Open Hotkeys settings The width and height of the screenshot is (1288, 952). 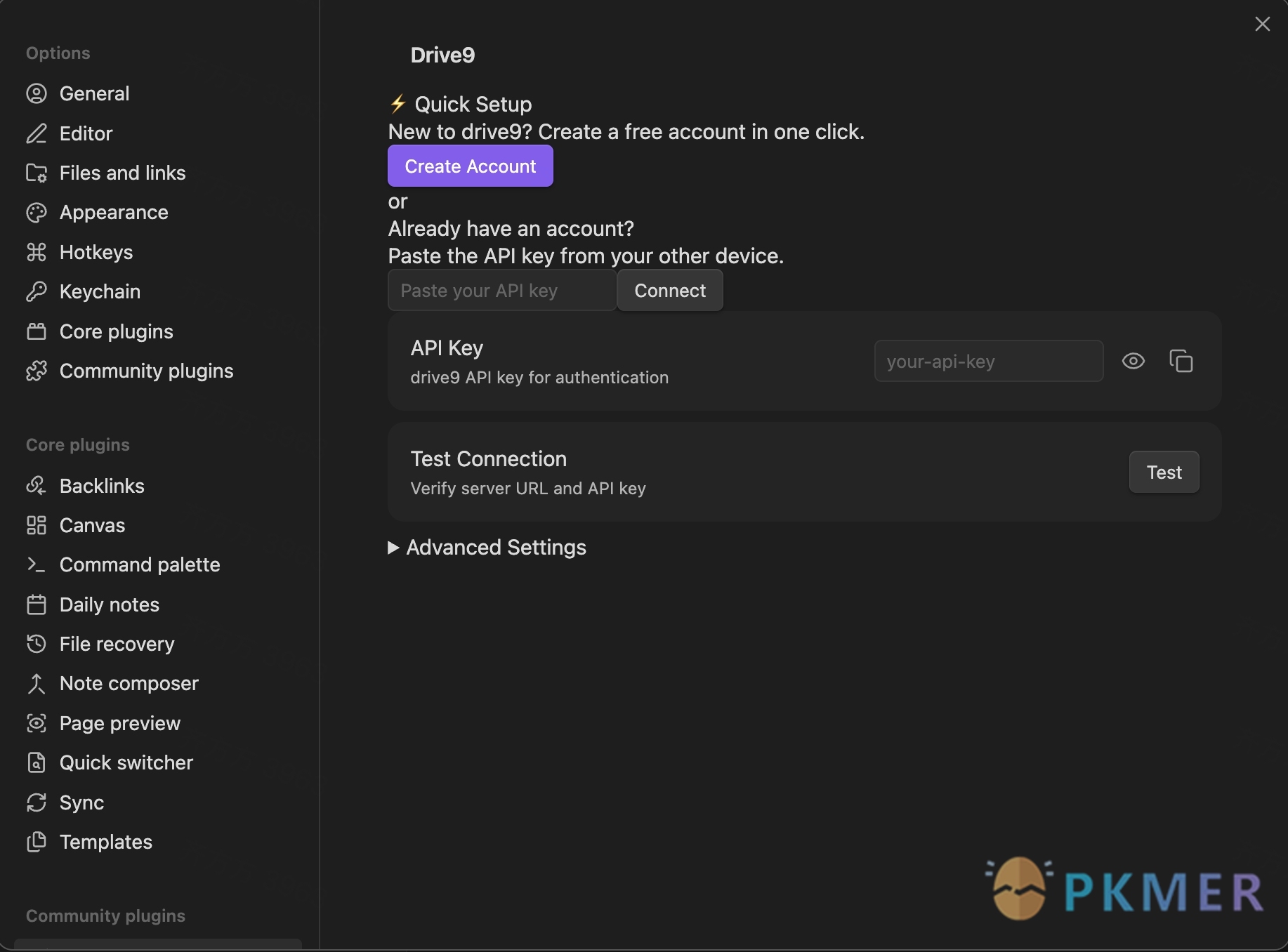click(158, 252)
